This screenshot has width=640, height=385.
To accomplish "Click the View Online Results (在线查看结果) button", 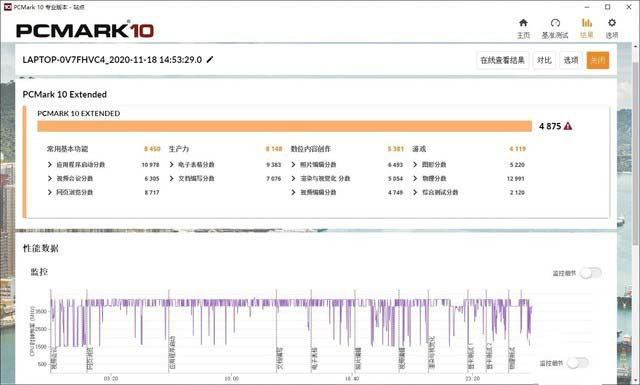I will click(x=502, y=60).
